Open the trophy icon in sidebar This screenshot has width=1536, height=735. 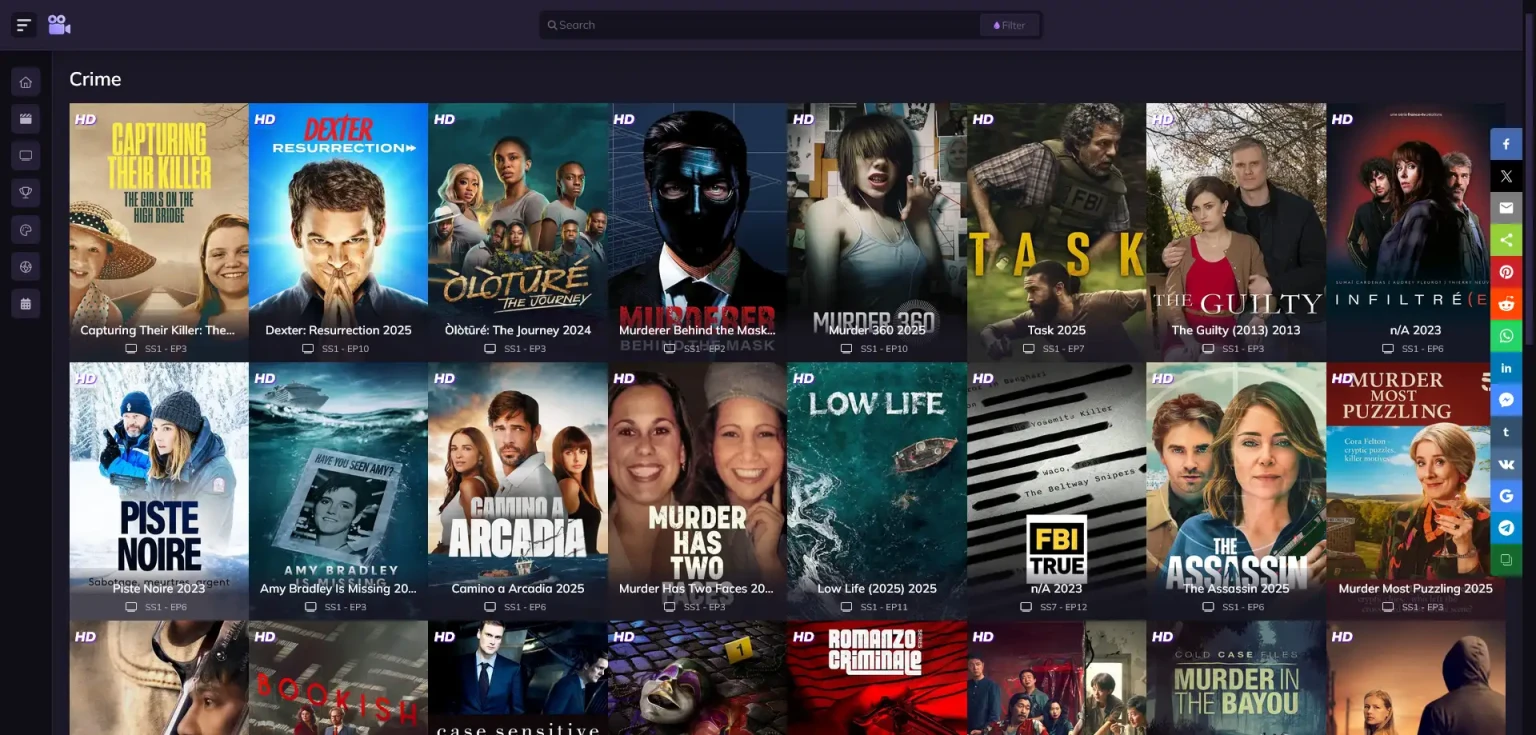click(x=26, y=193)
